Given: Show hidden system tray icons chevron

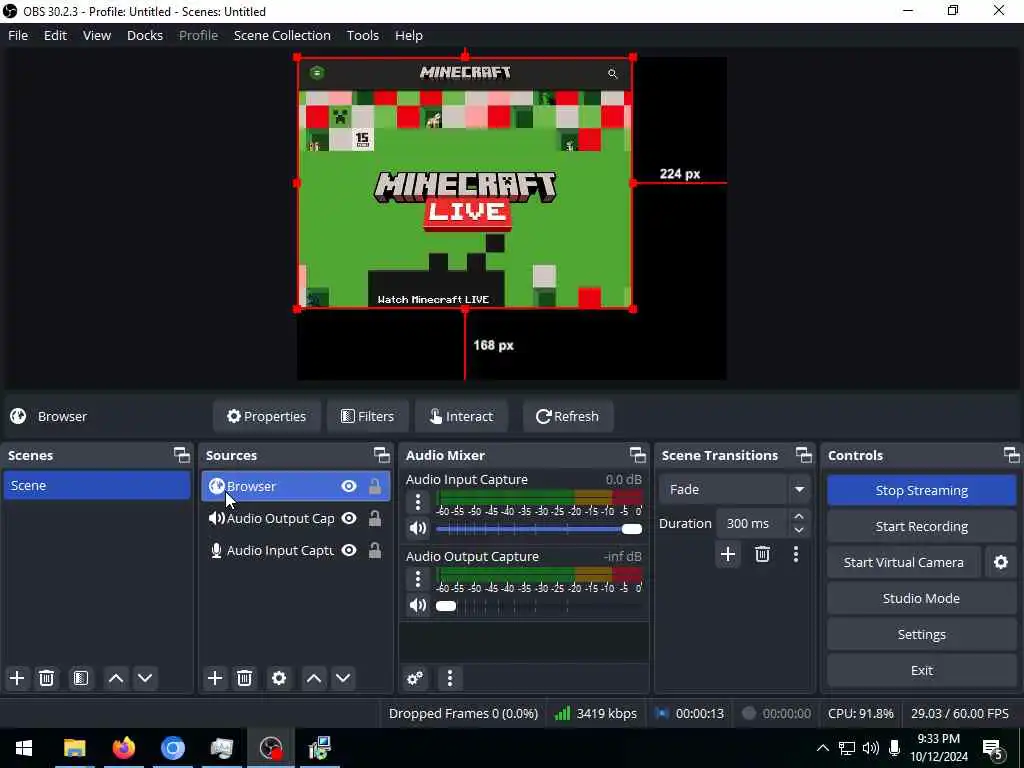Looking at the screenshot, I should pyautogui.click(x=823, y=748).
